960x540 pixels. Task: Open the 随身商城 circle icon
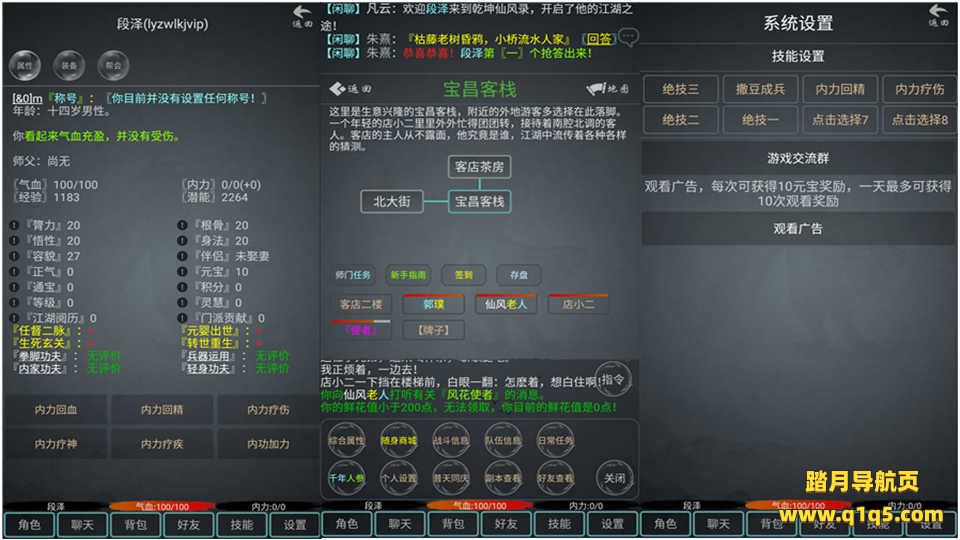[x=398, y=439]
